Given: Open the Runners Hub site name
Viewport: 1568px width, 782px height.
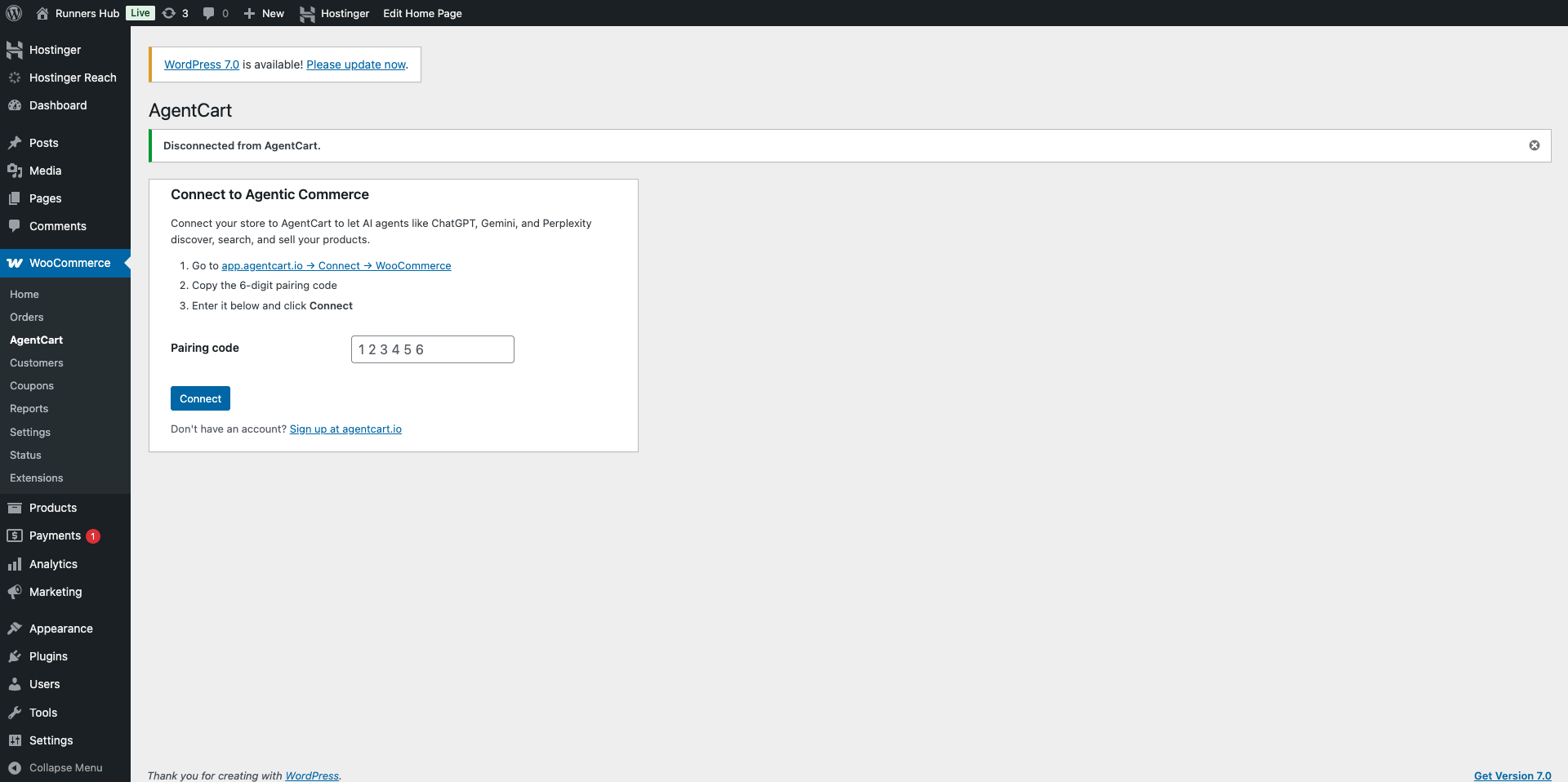Looking at the screenshot, I should (87, 13).
